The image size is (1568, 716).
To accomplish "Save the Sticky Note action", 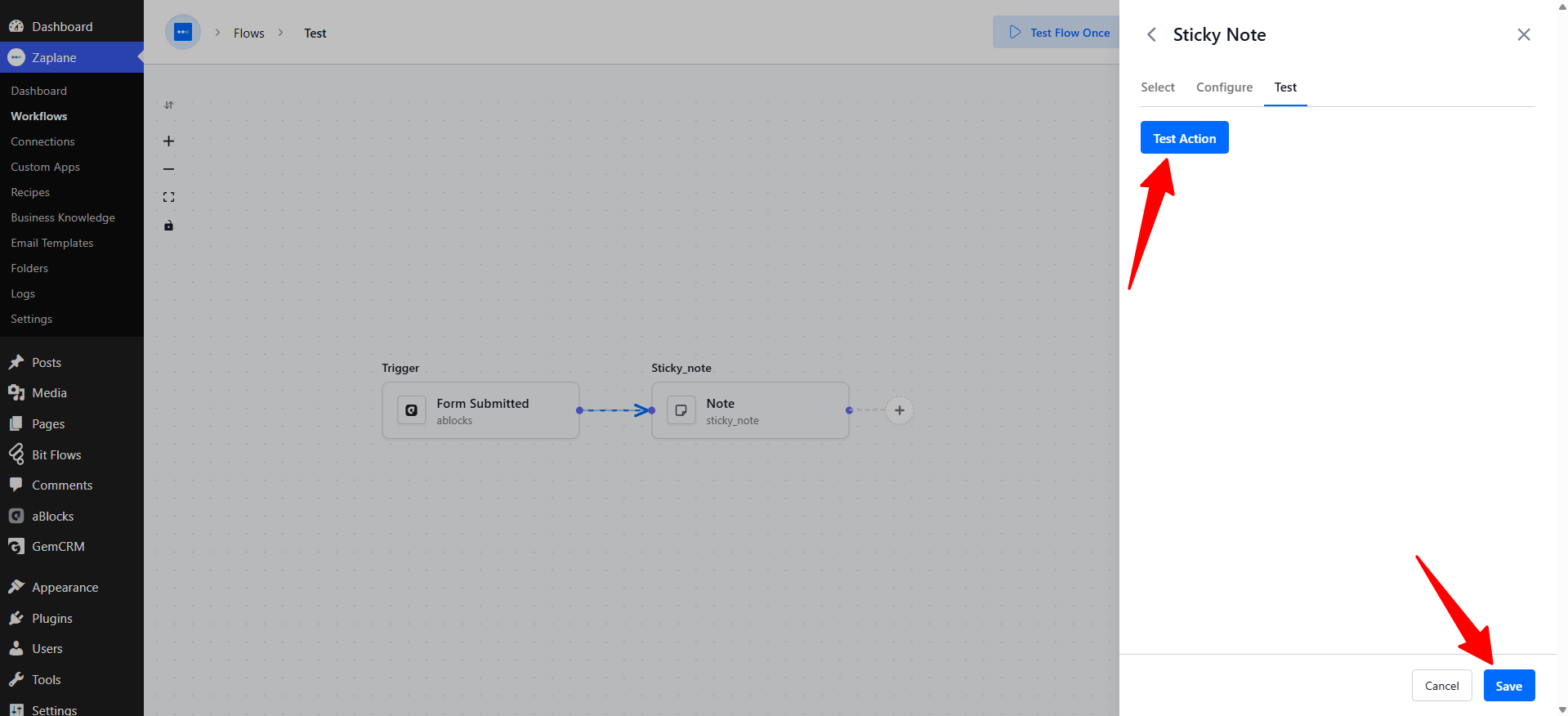I will (x=1509, y=686).
